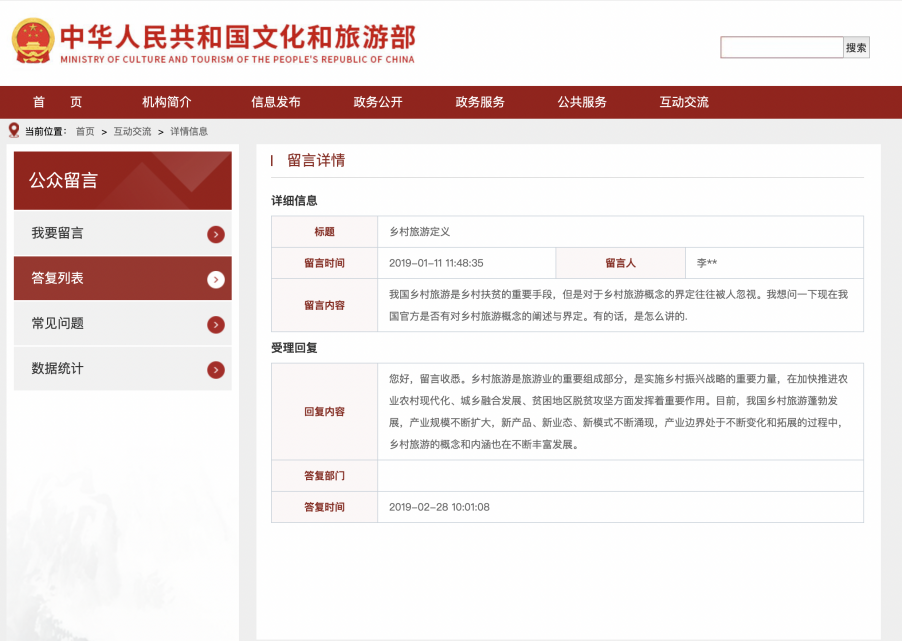Viewport: 902px width, 641px height.
Task: Click 详情信息 in the breadcrumb
Action: pos(189,131)
